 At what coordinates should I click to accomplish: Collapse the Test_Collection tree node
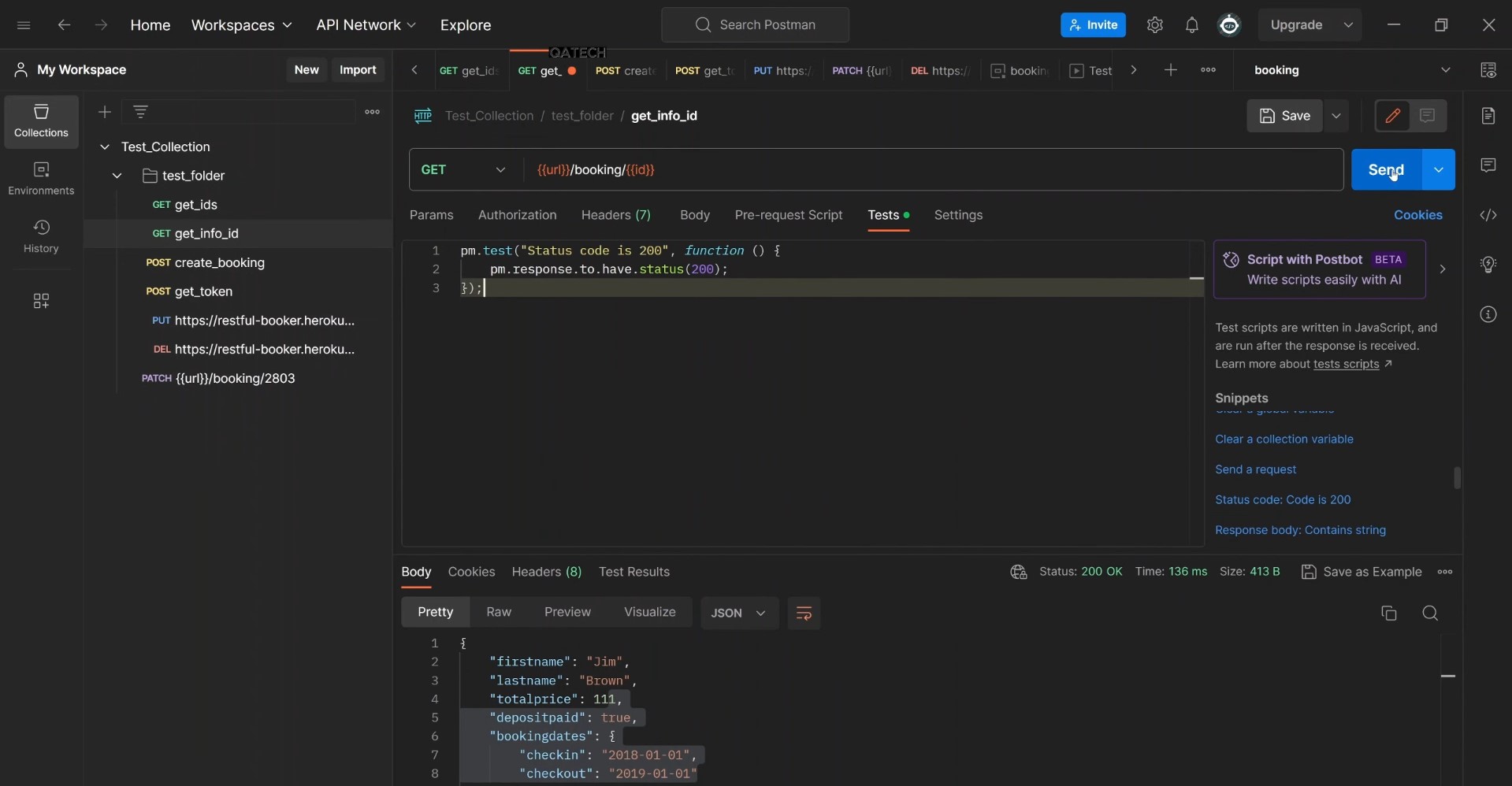tap(104, 146)
